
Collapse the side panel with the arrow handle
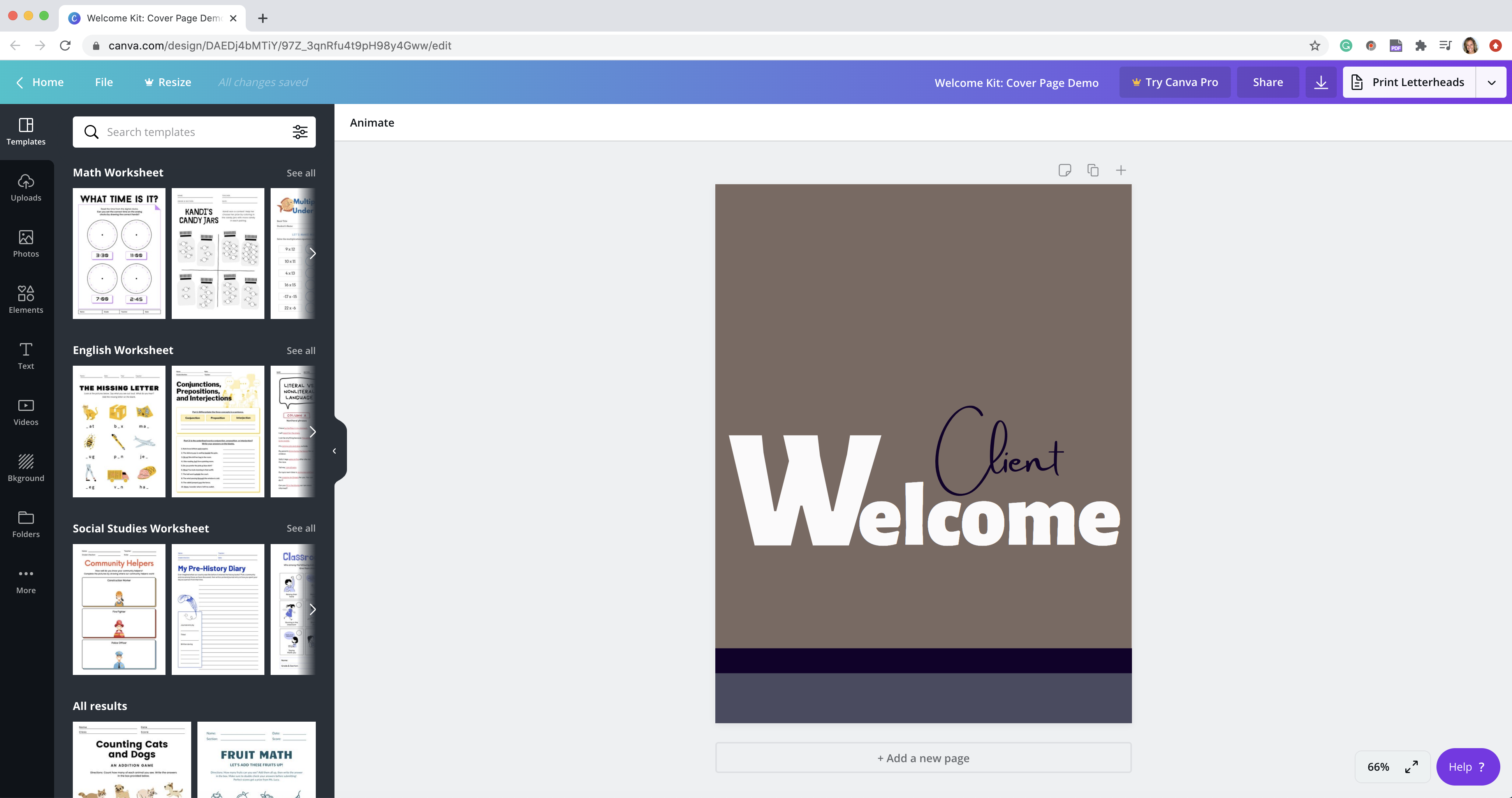click(x=334, y=451)
